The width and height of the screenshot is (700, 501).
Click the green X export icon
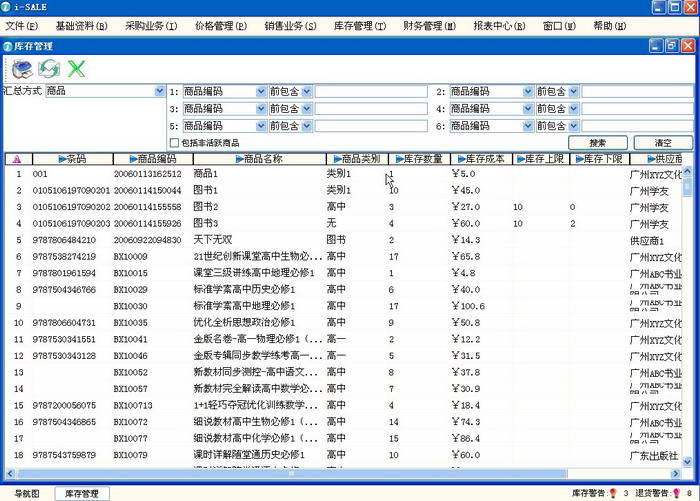point(76,69)
